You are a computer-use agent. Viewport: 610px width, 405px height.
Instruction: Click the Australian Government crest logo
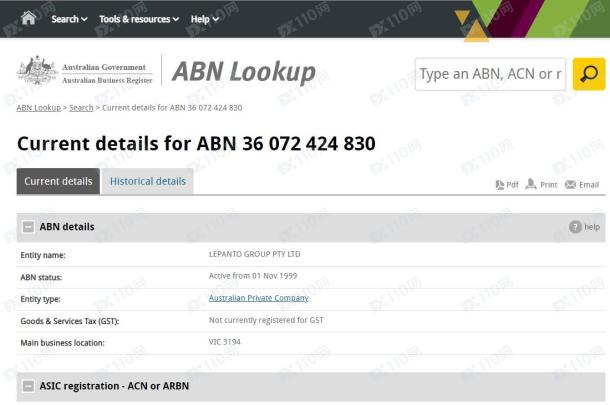coord(37,72)
